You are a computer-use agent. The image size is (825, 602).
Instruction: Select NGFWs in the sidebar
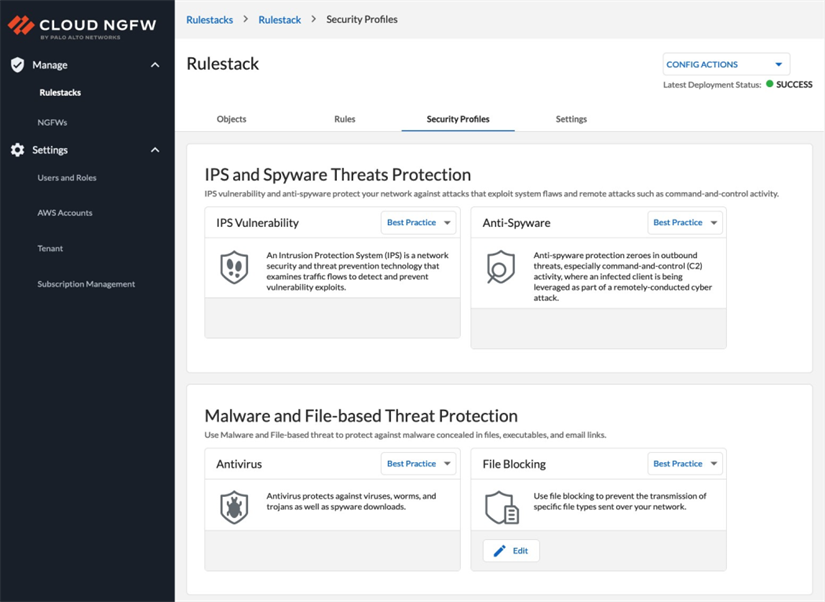[52, 122]
